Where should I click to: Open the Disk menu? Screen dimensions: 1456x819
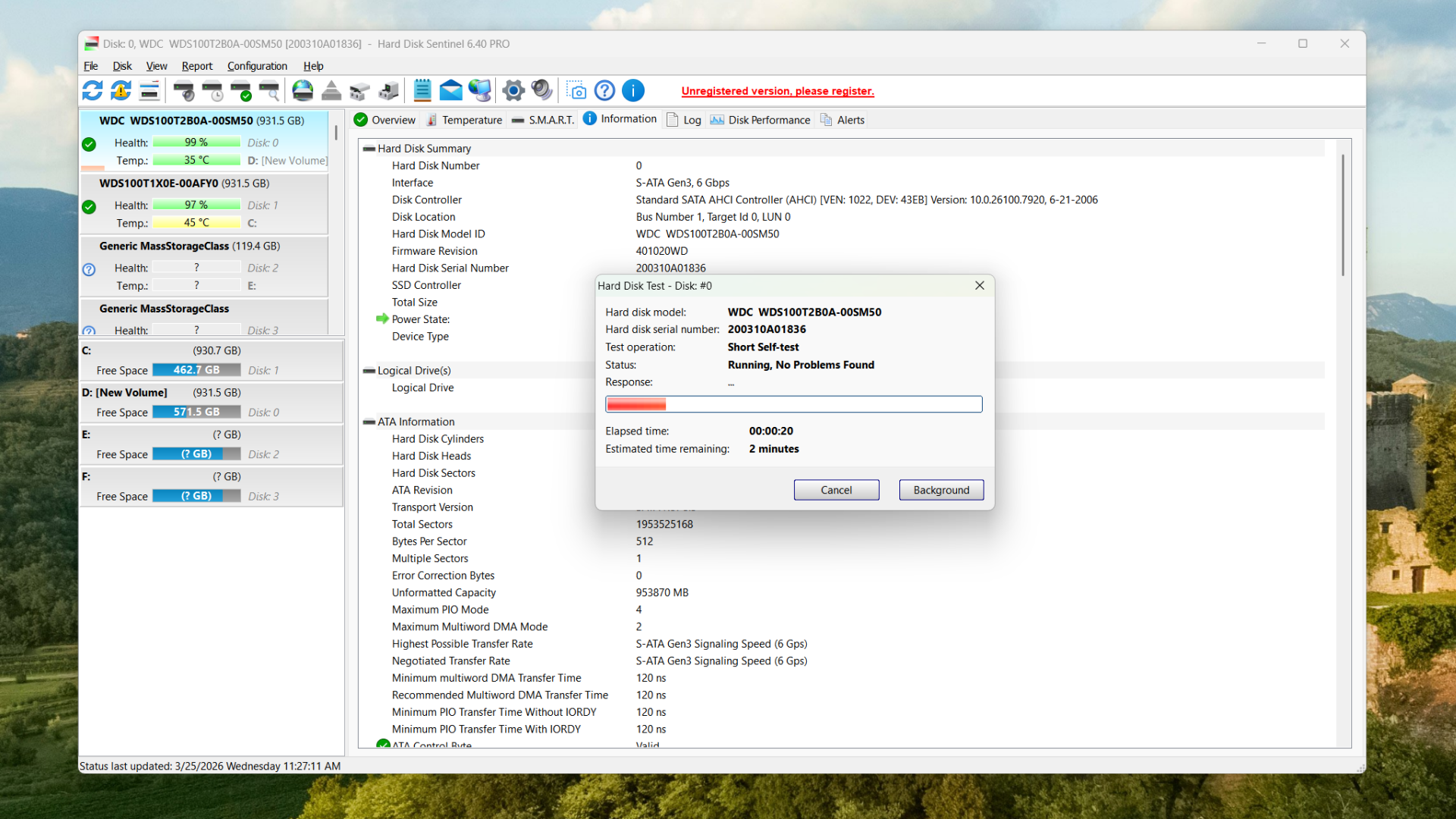(x=122, y=66)
